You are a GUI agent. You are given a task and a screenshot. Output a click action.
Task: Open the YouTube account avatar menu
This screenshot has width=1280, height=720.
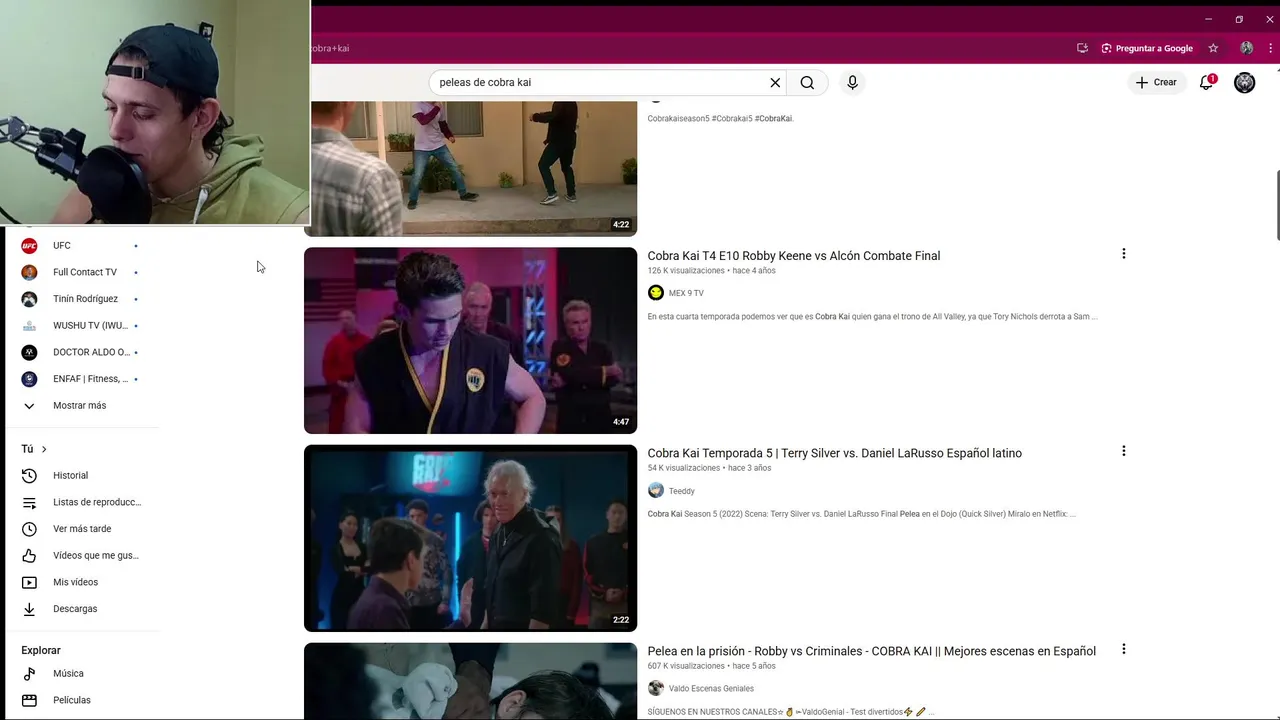[x=1244, y=83]
